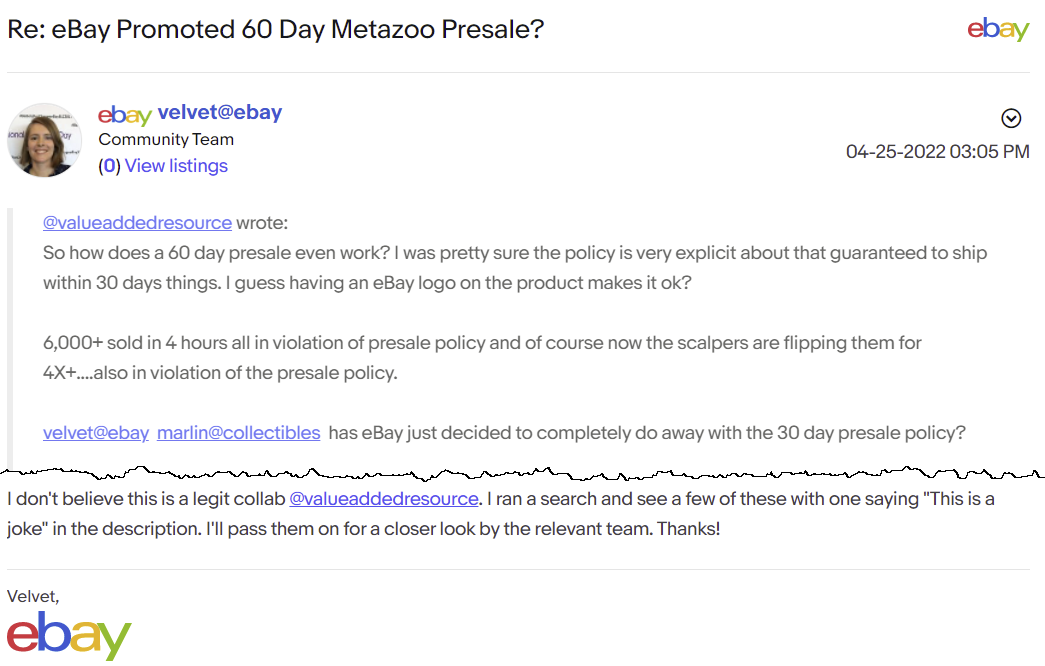Image resolution: width=1045 pixels, height=666 pixels.
Task: Click the 04-25-2022 03:05 PM timestamp
Action: pyautogui.click(x=937, y=152)
